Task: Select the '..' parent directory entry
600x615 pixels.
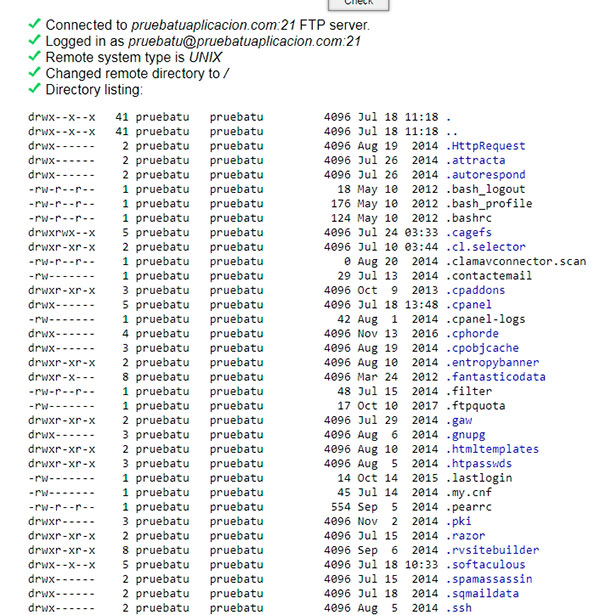Action: click(452, 132)
